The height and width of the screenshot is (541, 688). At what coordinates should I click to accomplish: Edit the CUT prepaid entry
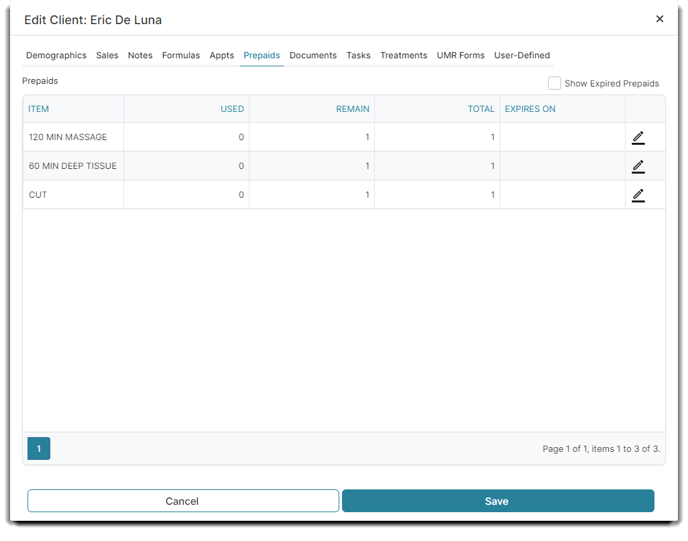tap(638, 195)
